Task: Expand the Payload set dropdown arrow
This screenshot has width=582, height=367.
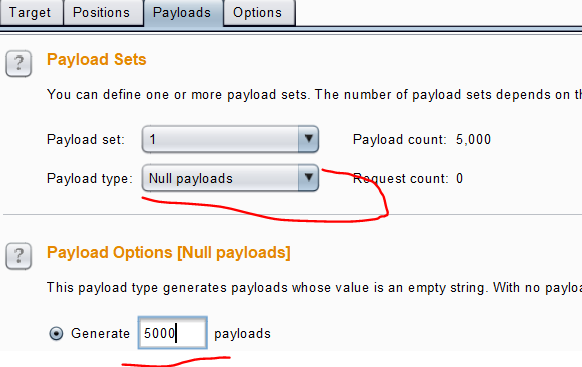Action: click(x=308, y=139)
